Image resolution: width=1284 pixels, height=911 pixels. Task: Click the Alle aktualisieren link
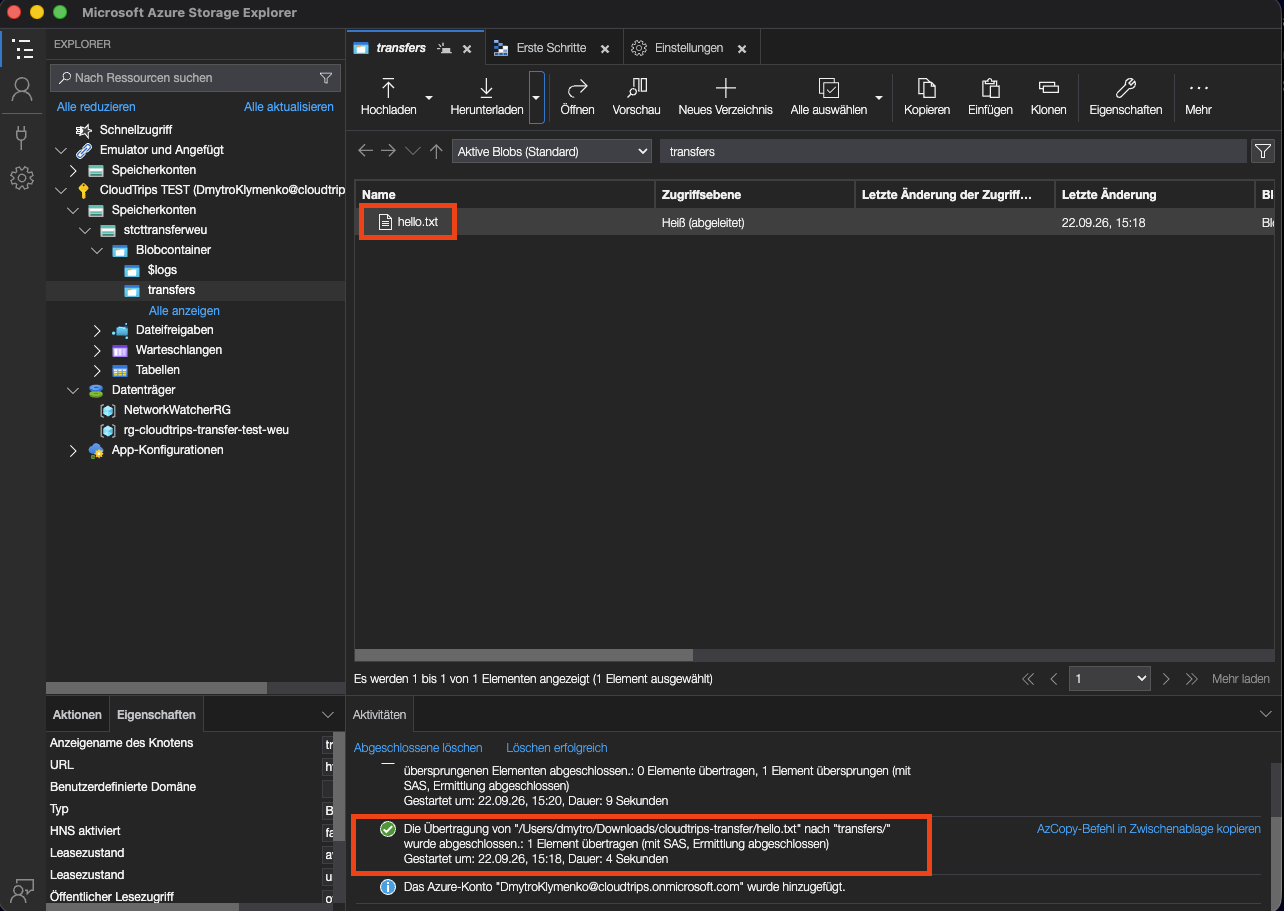289,107
